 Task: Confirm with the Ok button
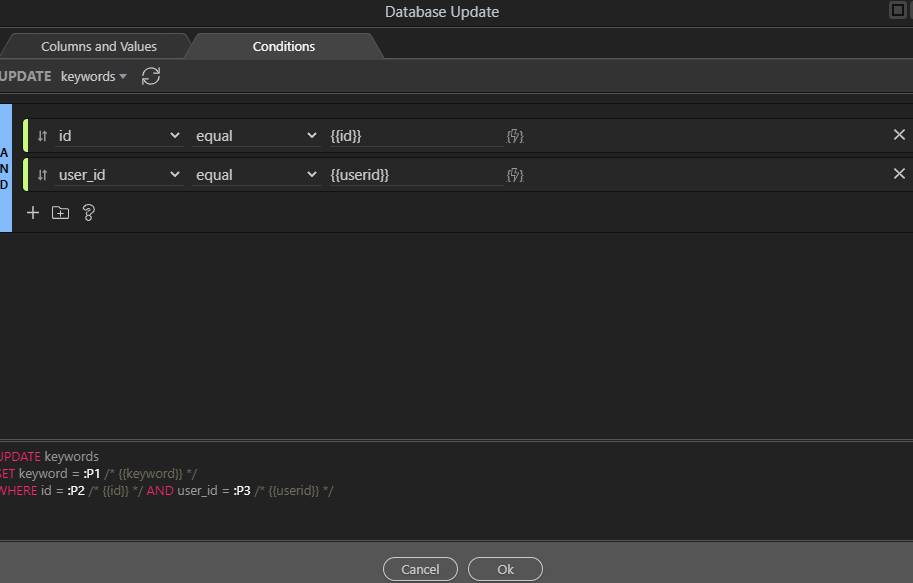pos(505,569)
